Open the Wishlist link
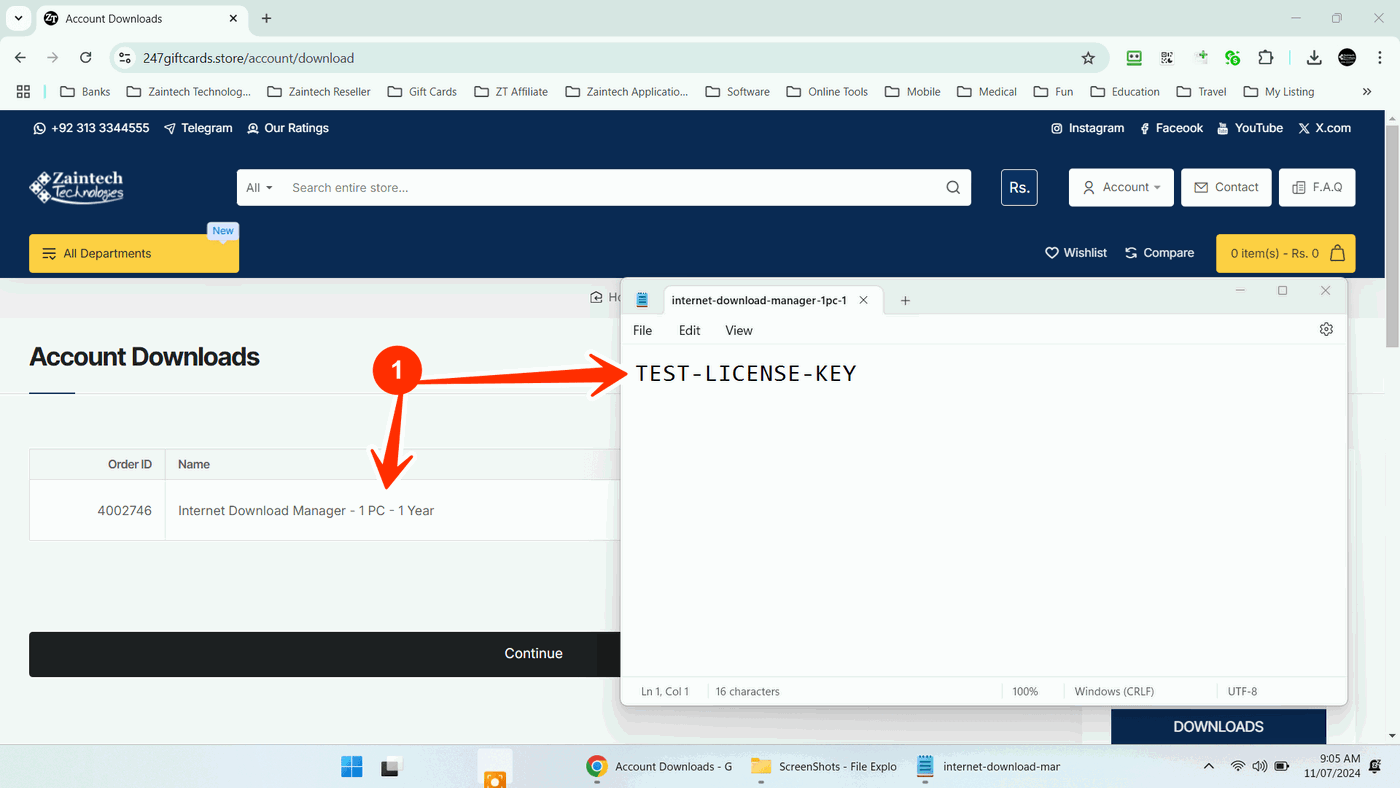 1076,253
